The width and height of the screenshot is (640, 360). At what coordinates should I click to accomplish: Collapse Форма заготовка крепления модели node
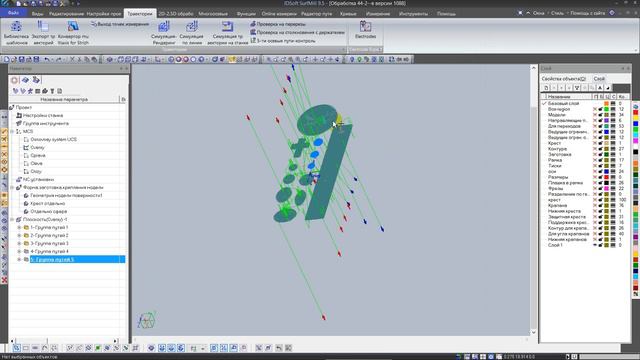tap(12, 187)
